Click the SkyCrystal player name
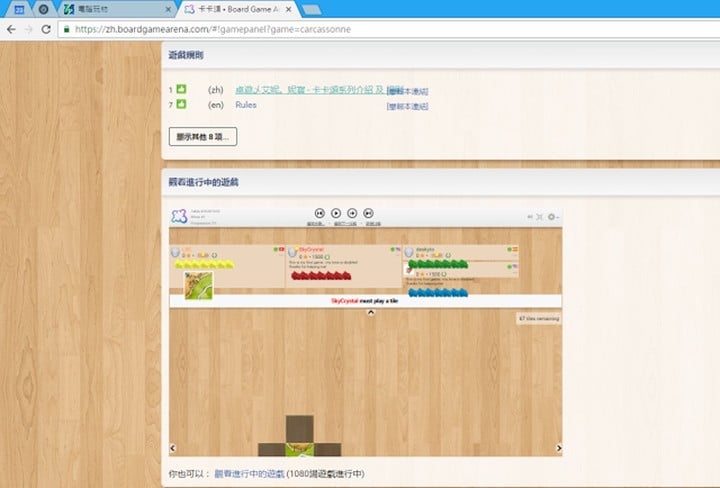Screen dimensions: 720x488 click(311, 249)
